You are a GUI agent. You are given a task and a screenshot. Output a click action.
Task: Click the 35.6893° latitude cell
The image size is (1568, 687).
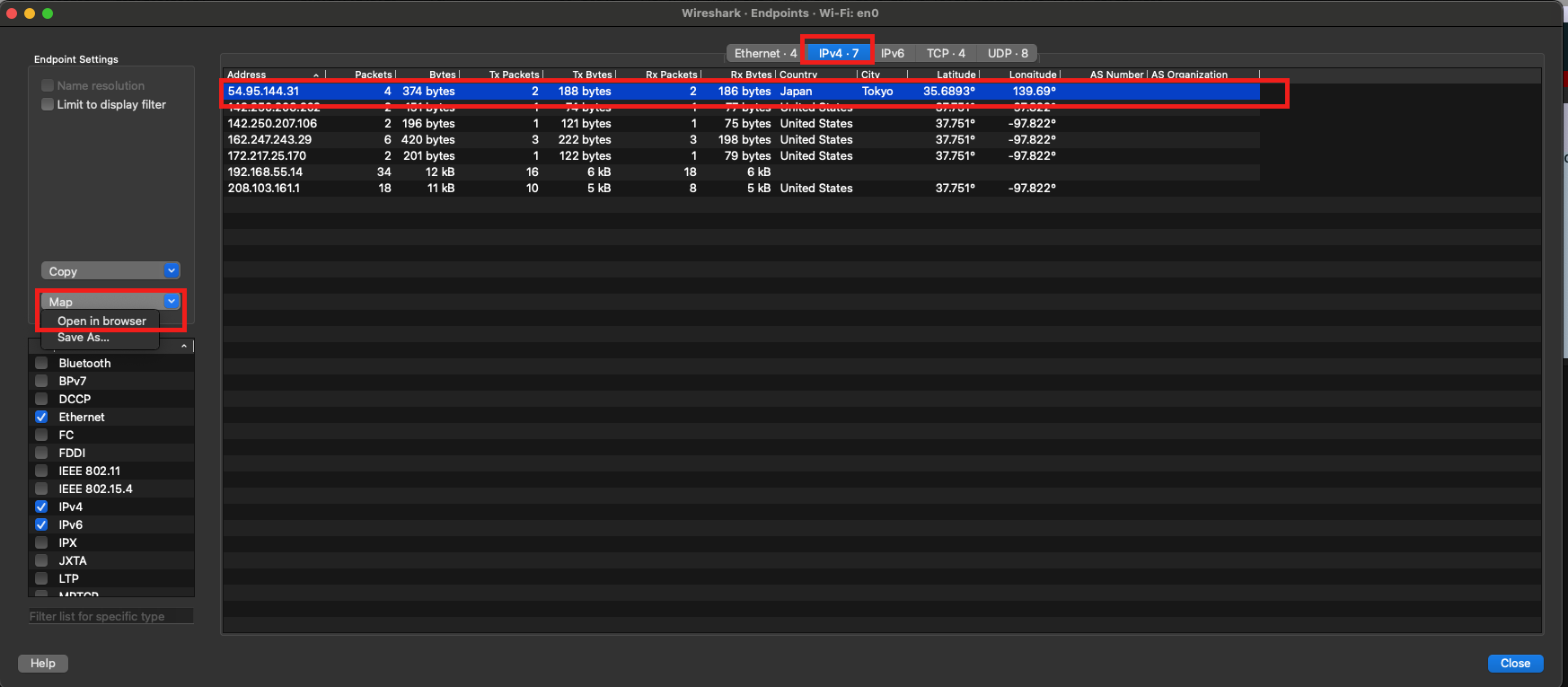(949, 91)
